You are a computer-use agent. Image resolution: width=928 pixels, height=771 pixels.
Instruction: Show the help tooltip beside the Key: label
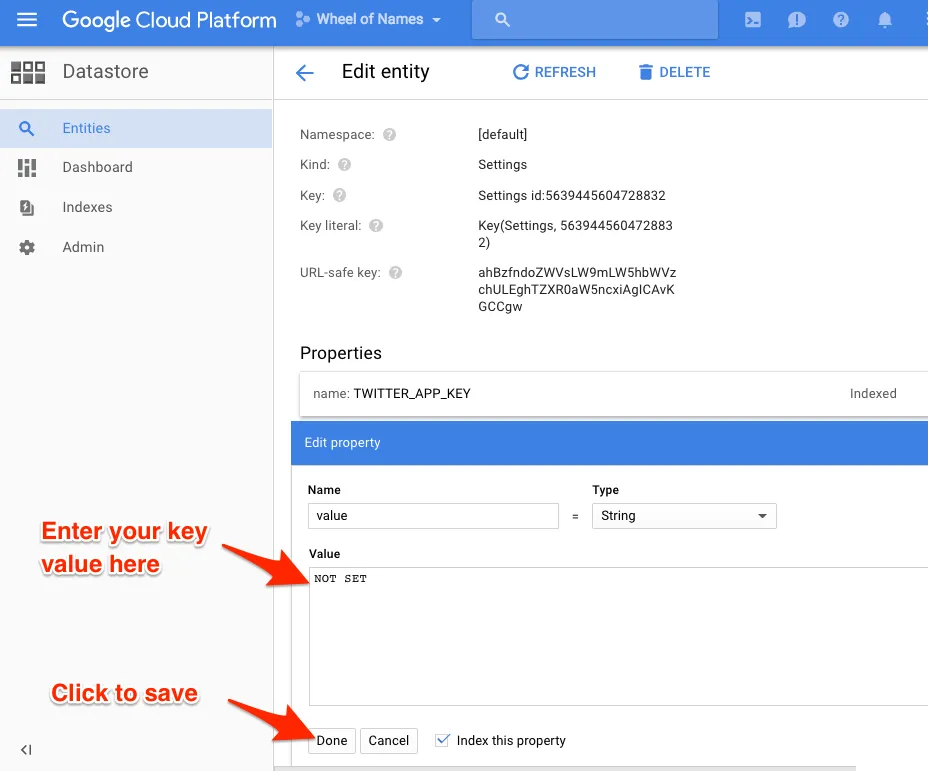[339, 195]
